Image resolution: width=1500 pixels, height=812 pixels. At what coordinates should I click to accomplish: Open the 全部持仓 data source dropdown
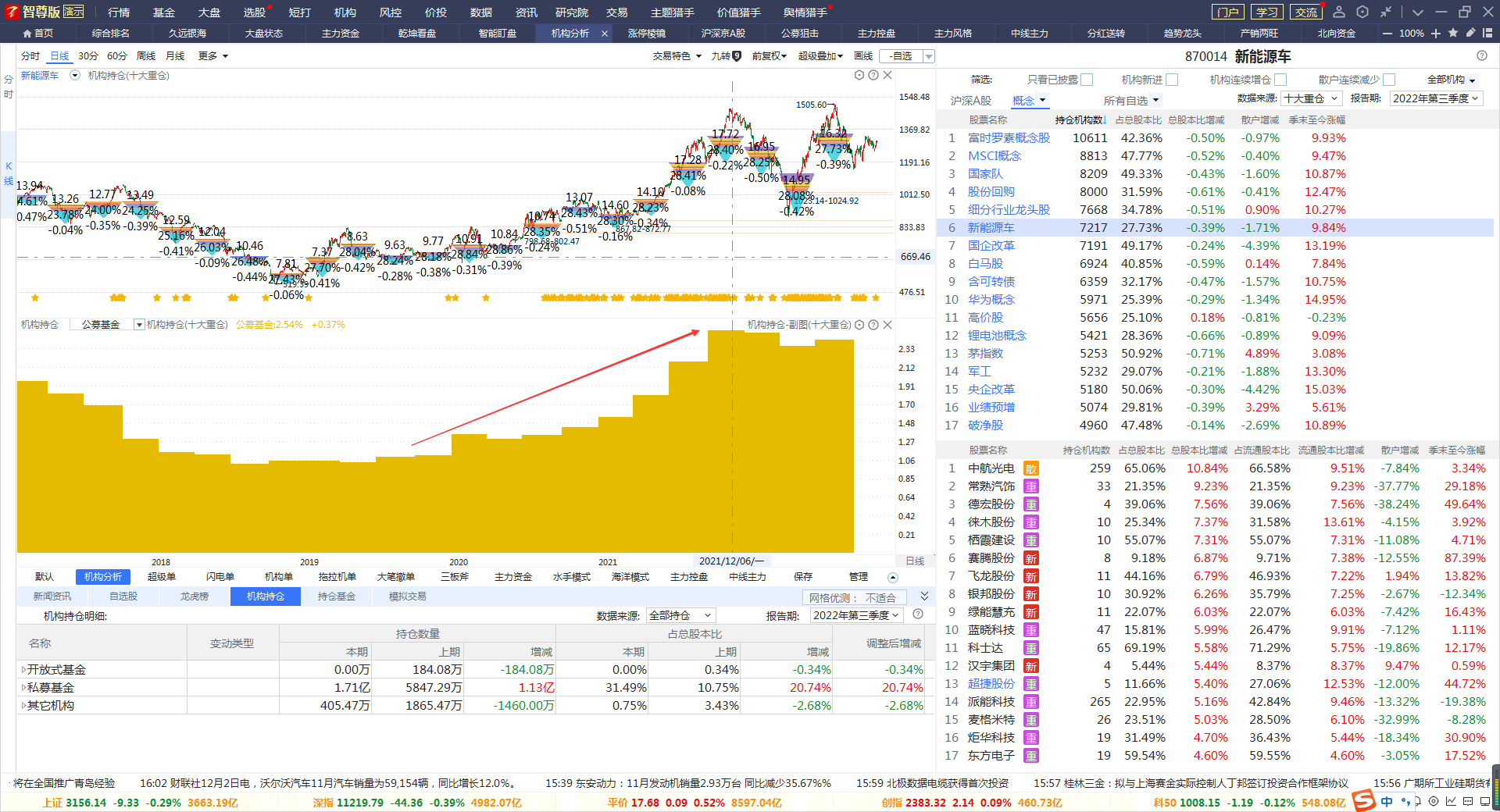coord(680,615)
